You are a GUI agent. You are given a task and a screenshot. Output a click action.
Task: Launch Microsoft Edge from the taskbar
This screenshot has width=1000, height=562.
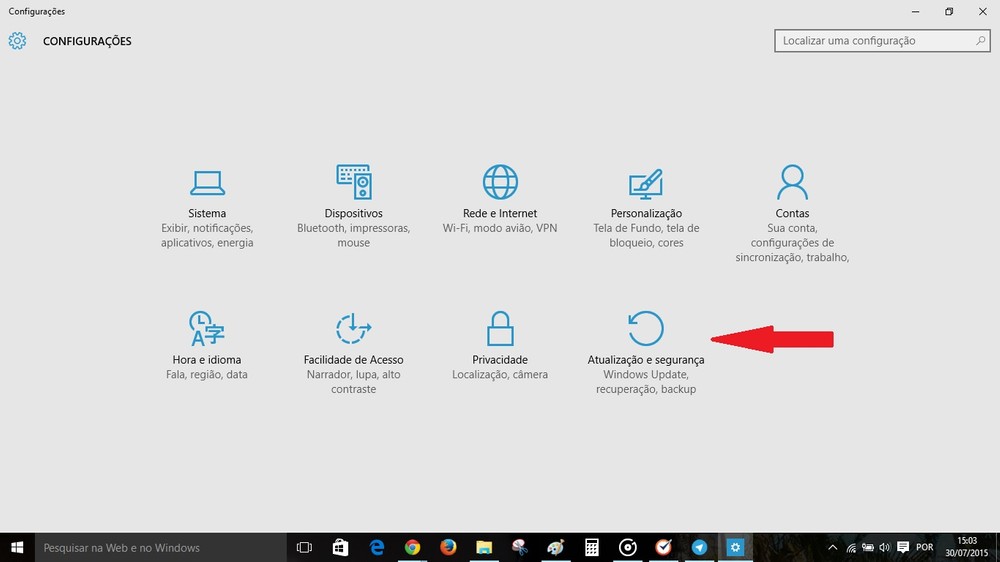click(x=377, y=547)
